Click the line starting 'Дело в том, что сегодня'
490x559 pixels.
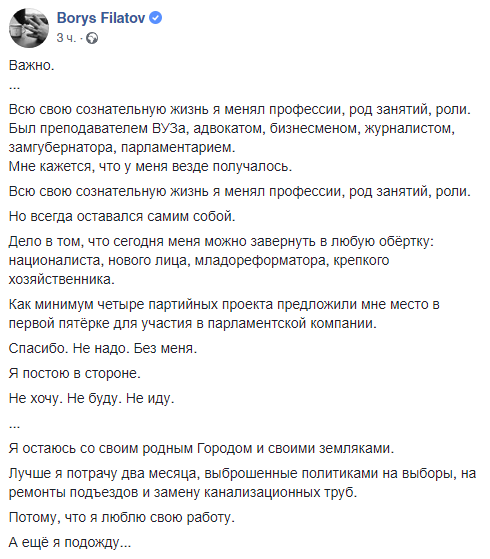click(x=221, y=241)
